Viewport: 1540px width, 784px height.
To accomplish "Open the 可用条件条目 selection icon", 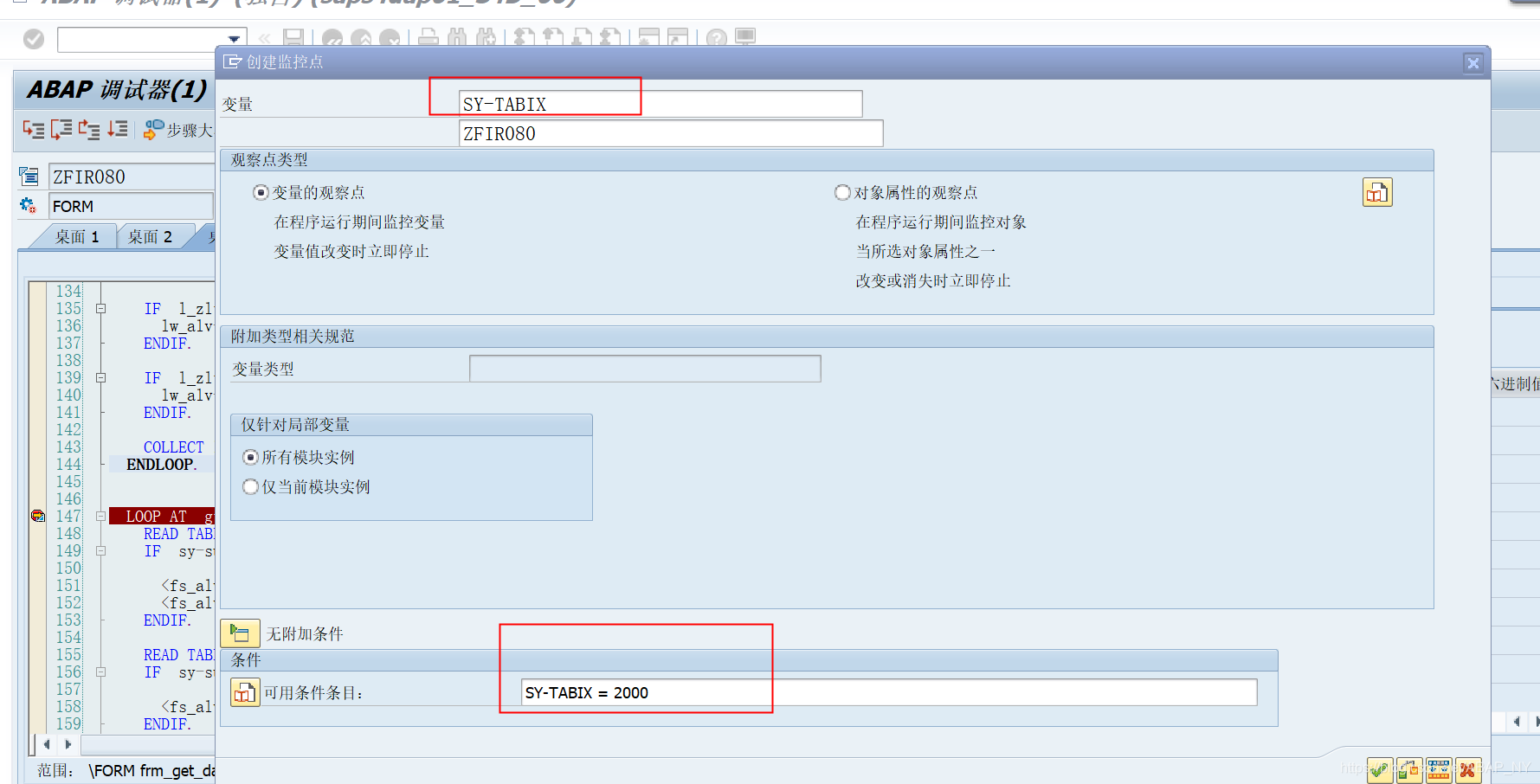I will click(245, 692).
